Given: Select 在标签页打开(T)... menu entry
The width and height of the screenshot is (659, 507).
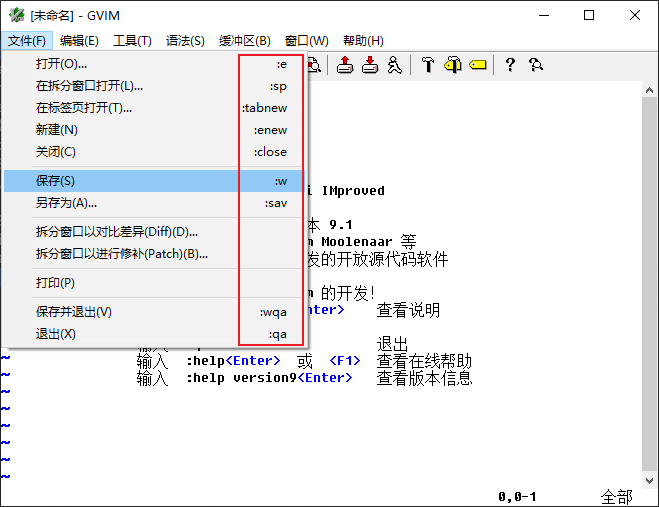Looking at the screenshot, I should [x=153, y=108].
